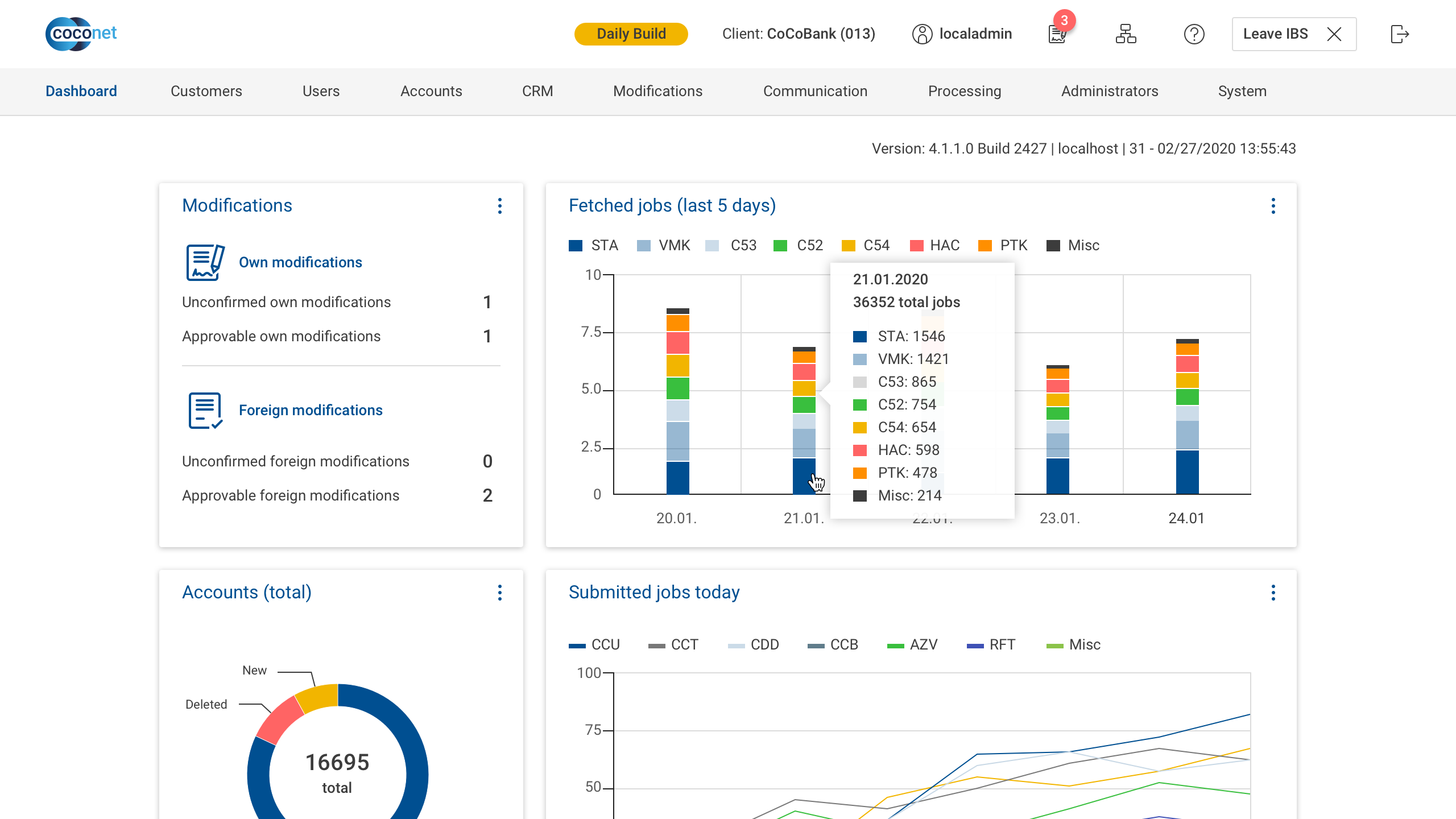Open the Modifications menu in navigation bar
The width and height of the screenshot is (1456, 819).
[658, 91]
